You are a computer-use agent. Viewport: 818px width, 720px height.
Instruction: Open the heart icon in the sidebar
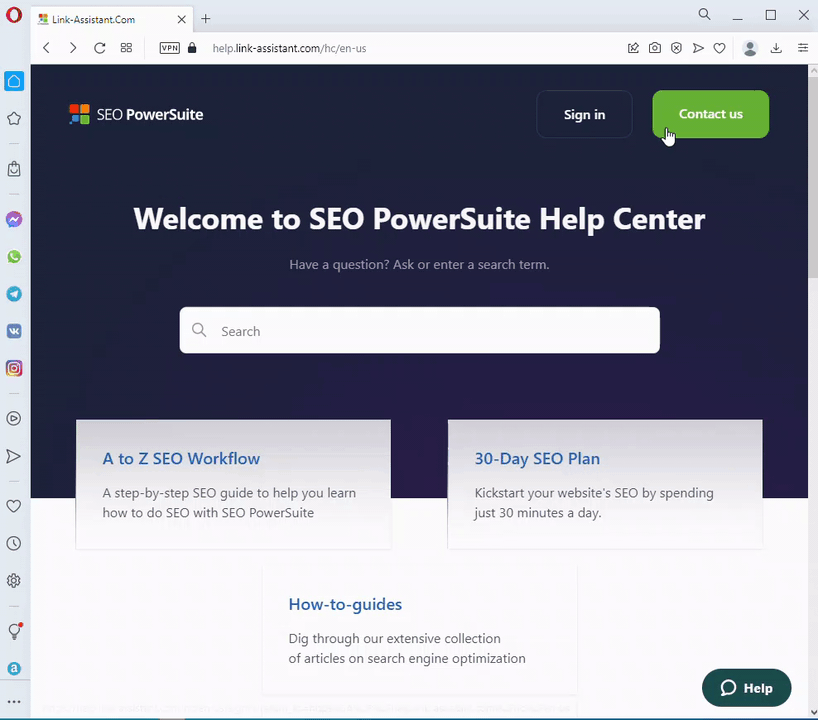click(x=14, y=506)
